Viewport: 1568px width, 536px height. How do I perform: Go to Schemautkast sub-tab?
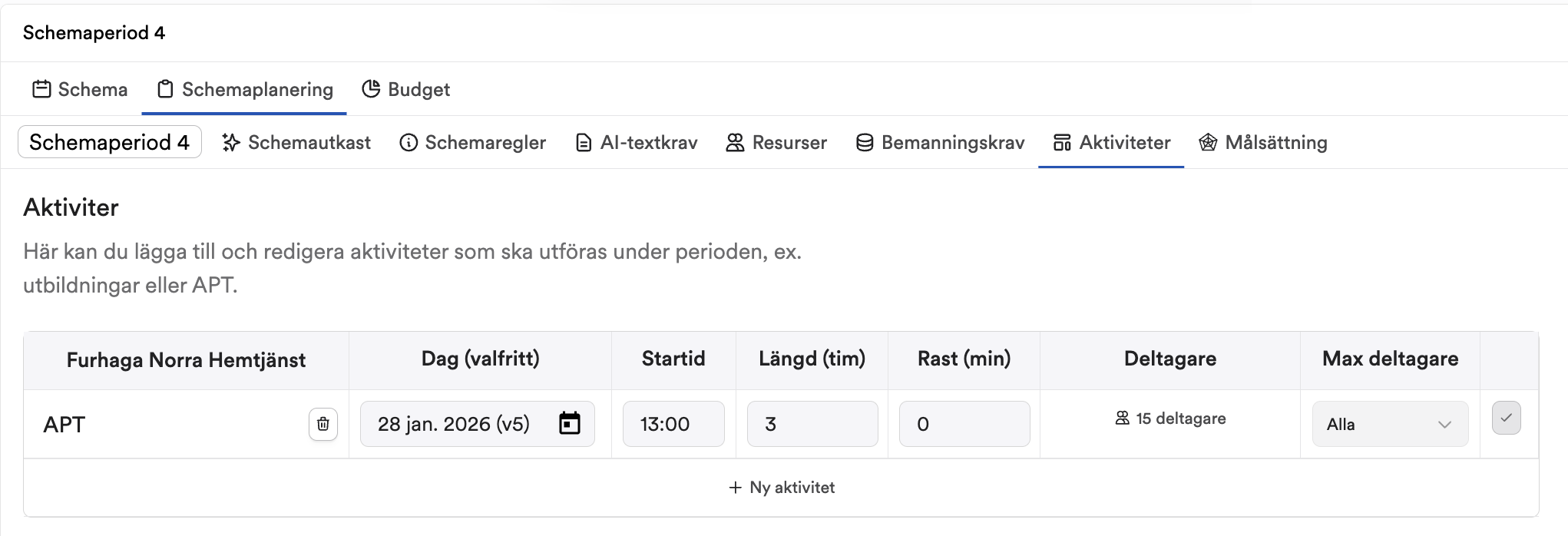(x=296, y=142)
